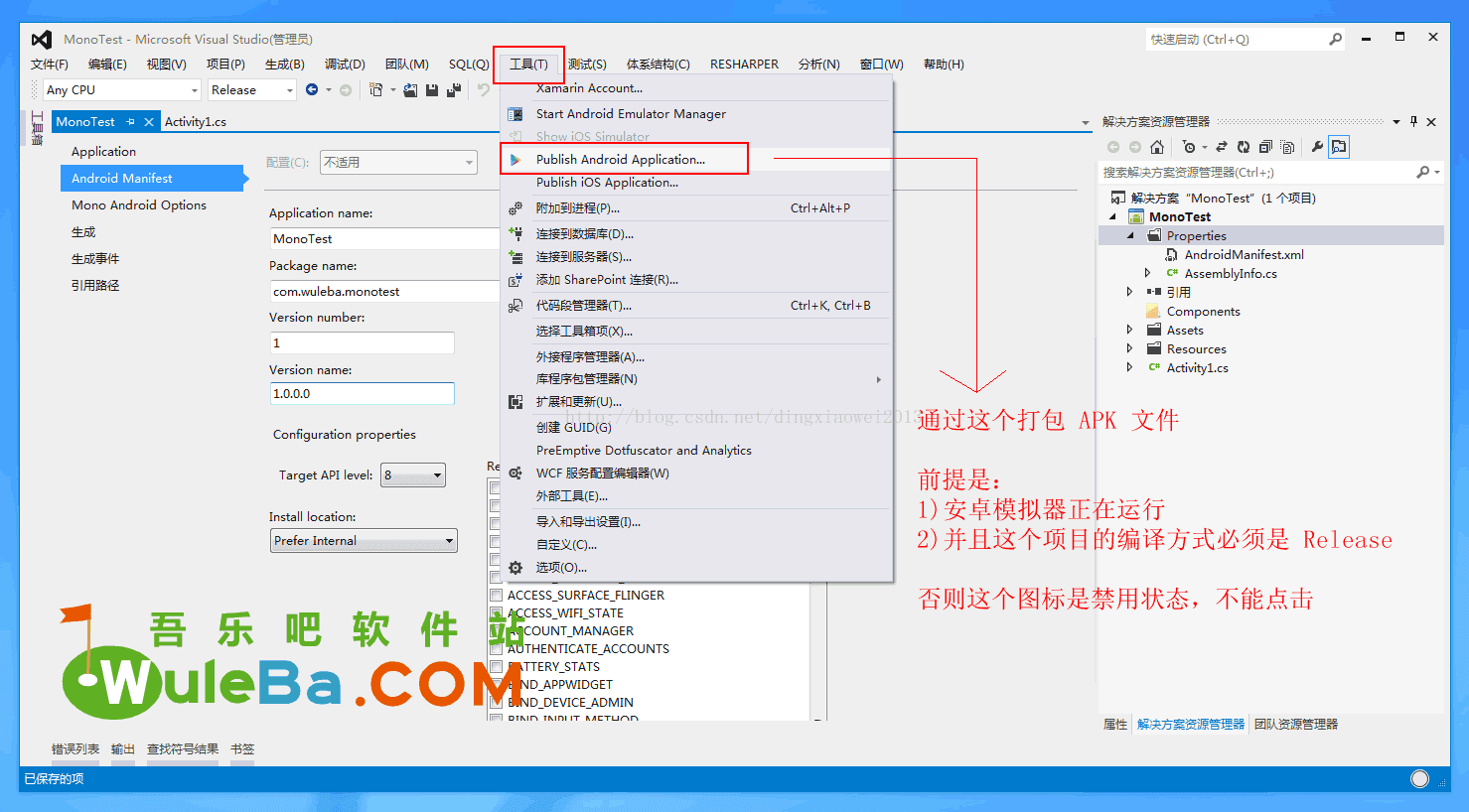Image resolution: width=1469 pixels, height=812 pixels.
Task: Open the RESHARPER menu
Action: (x=744, y=64)
